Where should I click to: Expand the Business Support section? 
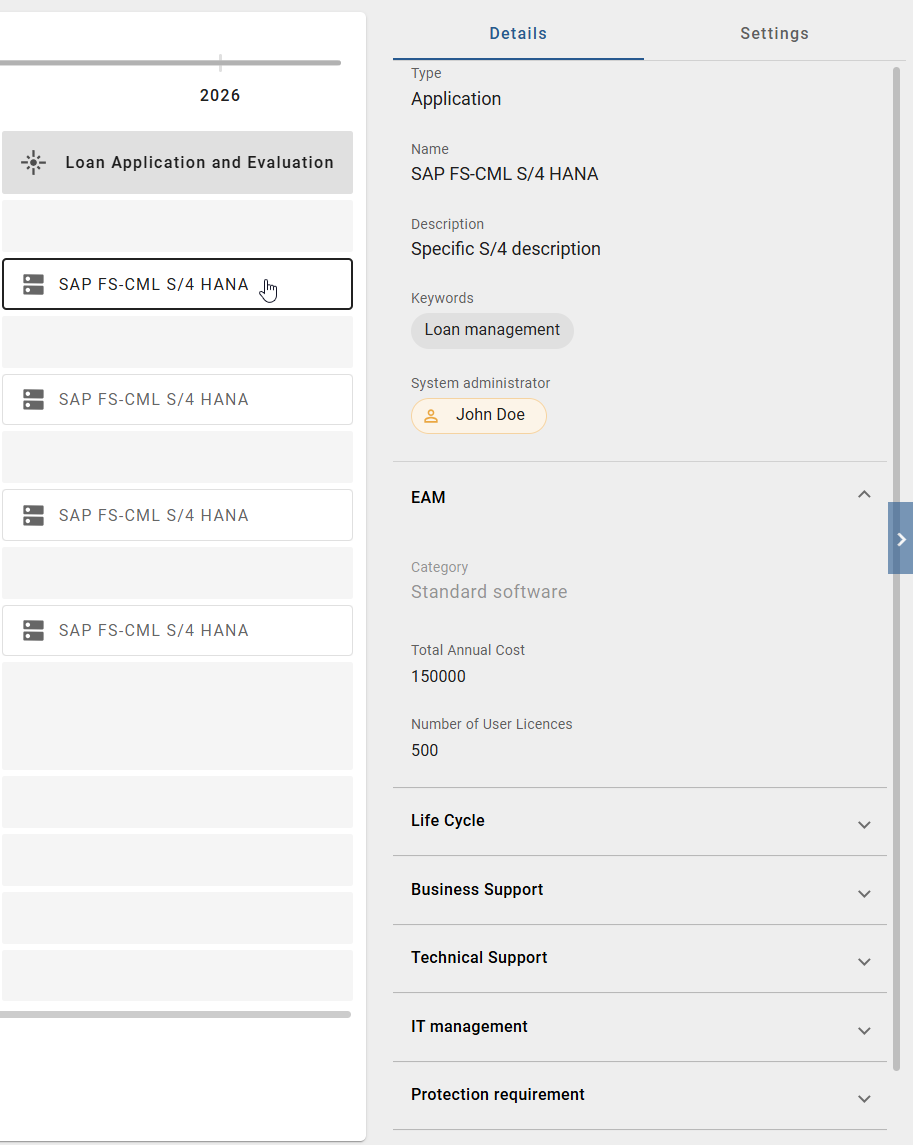[864, 893]
